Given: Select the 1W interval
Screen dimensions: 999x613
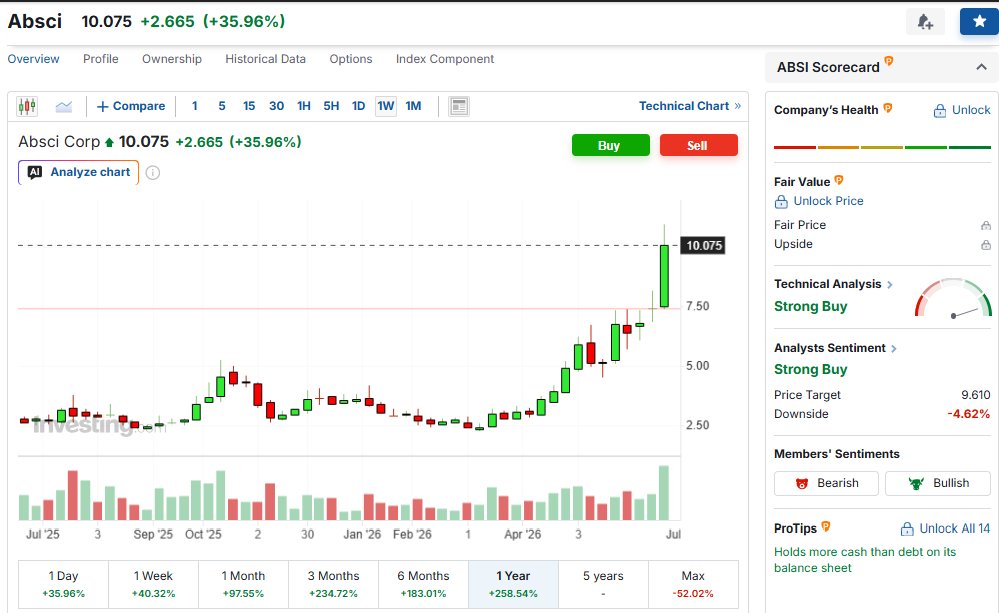Looking at the screenshot, I should [x=386, y=106].
